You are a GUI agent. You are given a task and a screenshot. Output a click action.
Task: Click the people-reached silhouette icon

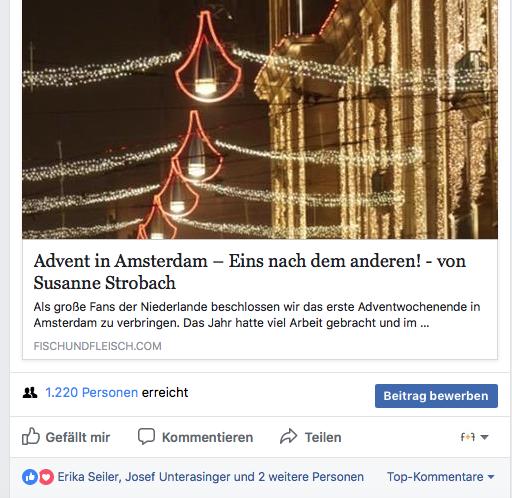[30, 393]
